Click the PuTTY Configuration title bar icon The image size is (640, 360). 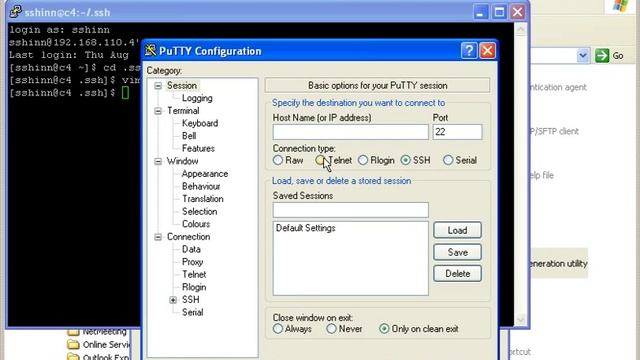pyautogui.click(x=151, y=51)
